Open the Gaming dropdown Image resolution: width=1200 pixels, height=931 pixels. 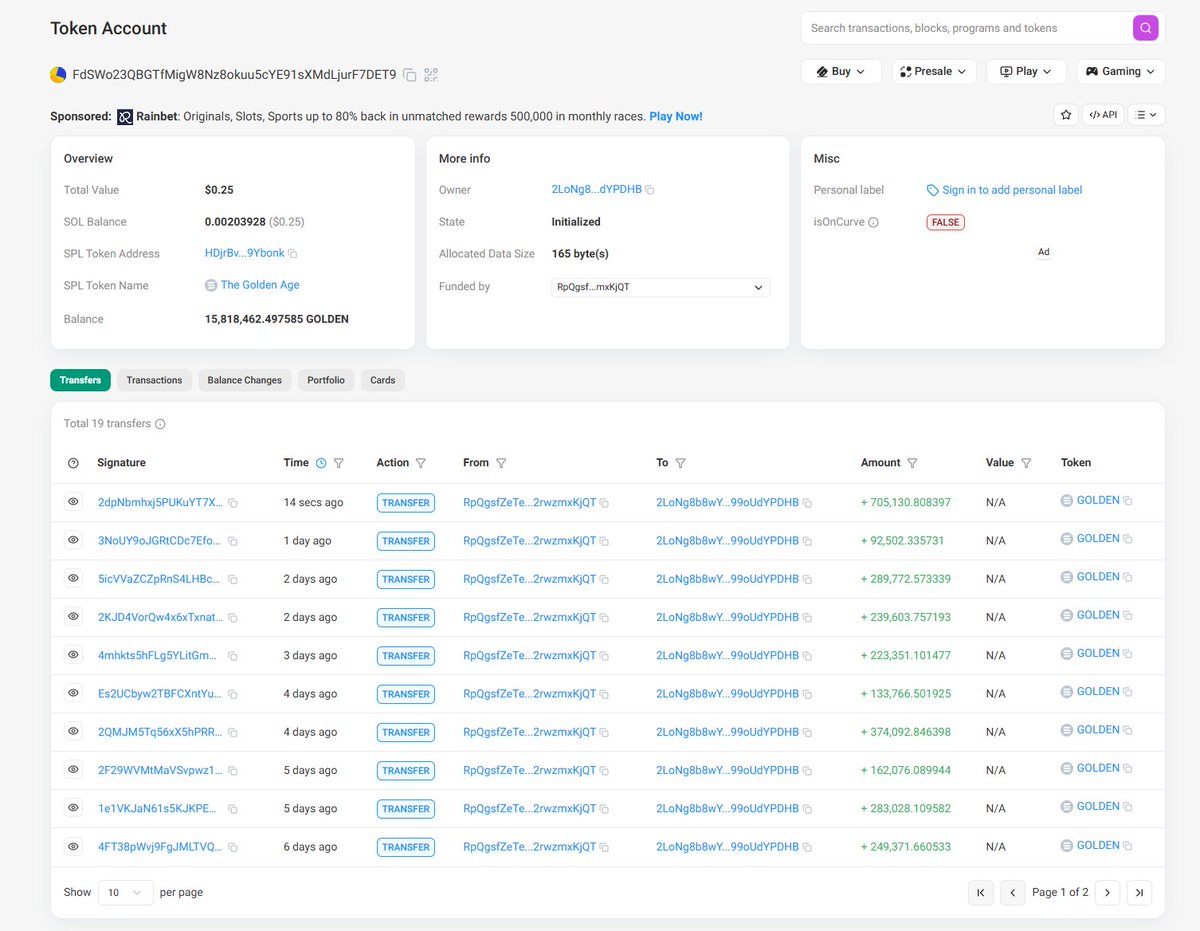1120,72
